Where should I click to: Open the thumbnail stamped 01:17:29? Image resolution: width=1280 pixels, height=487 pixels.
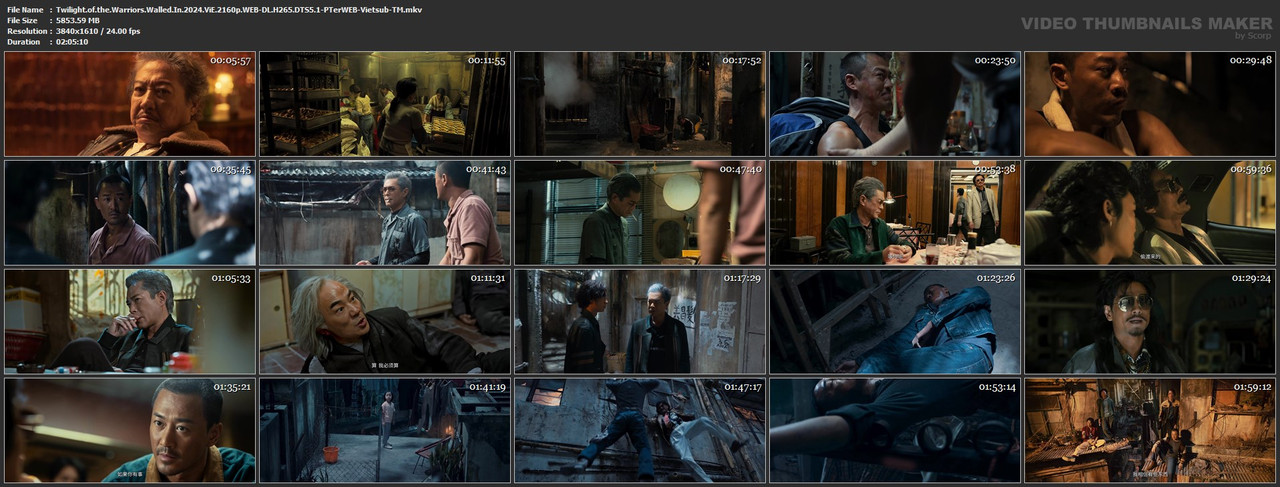[640, 321]
